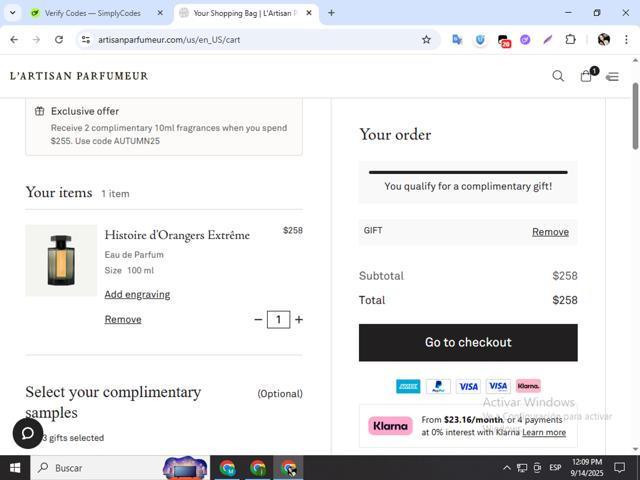The width and height of the screenshot is (640, 480).
Task: Decrease quantity with the minus button
Action: 258,320
